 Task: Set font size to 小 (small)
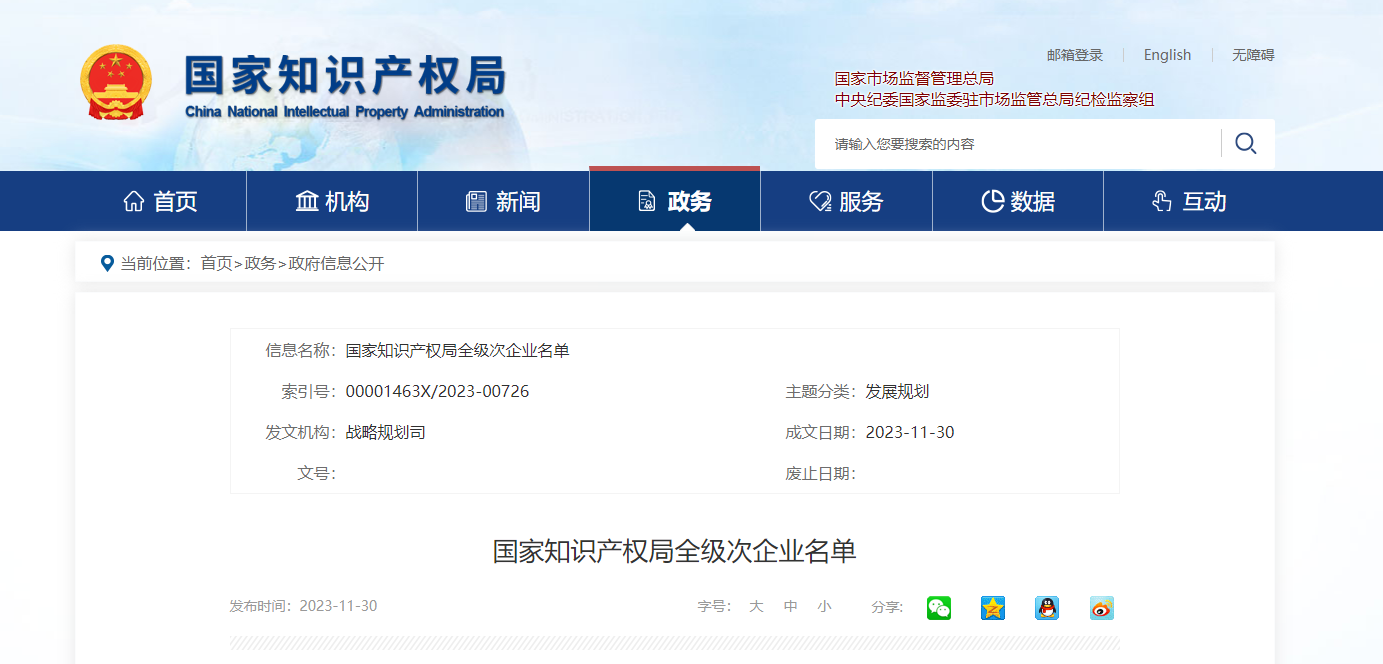824,606
